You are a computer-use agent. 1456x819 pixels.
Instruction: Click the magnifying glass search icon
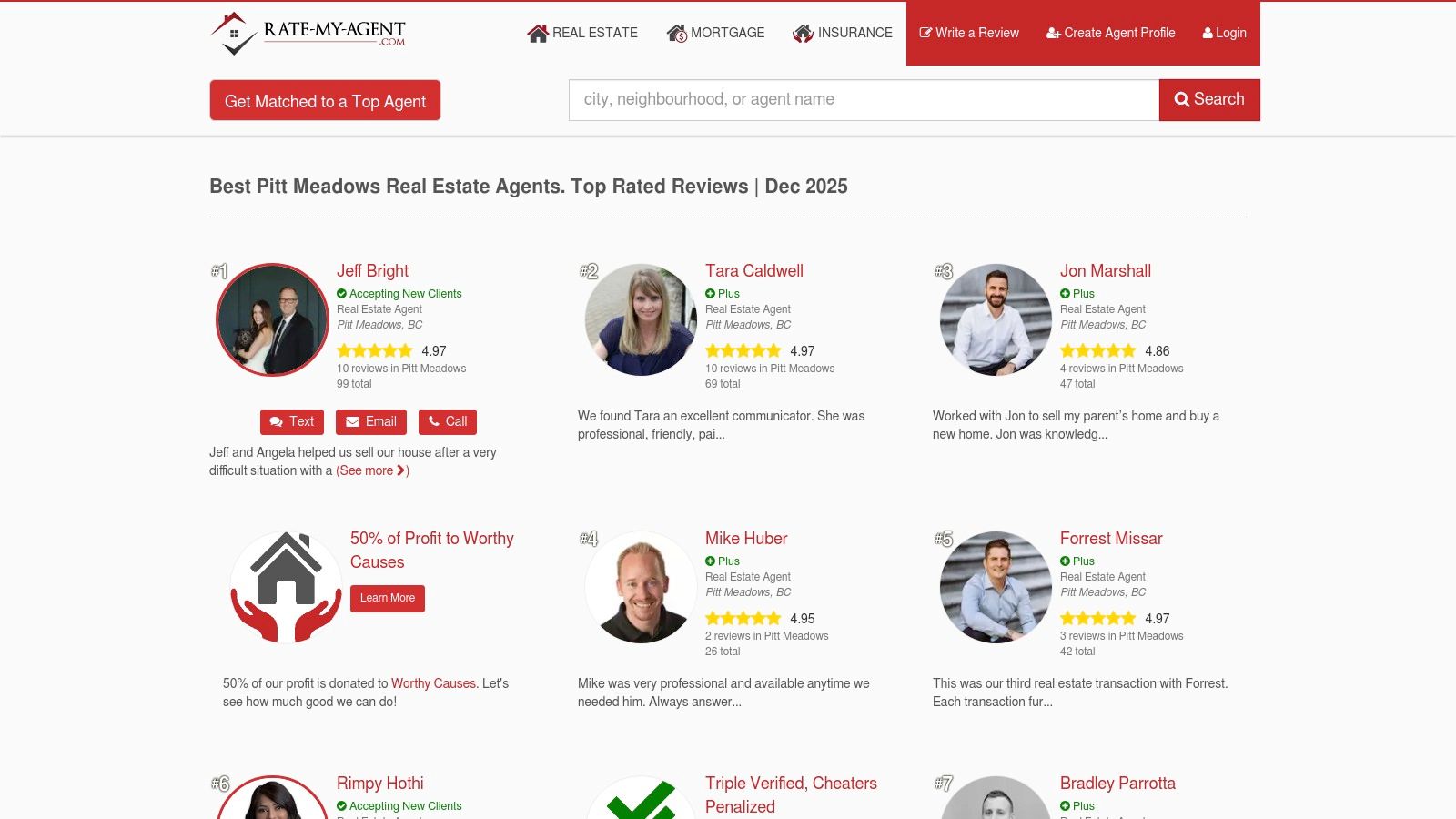(x=1182, y=99)
